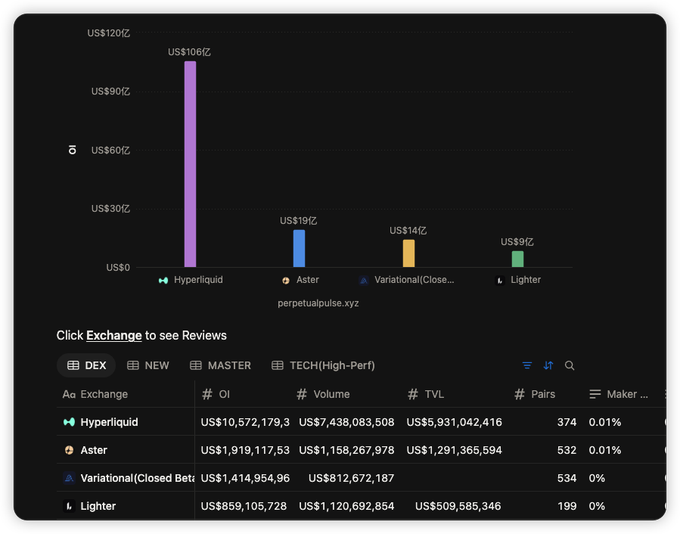Image resolution: width=680 pixels, height=534 pixels.
Task: Click the US$9亿 bar label
Action: point(517,242)
